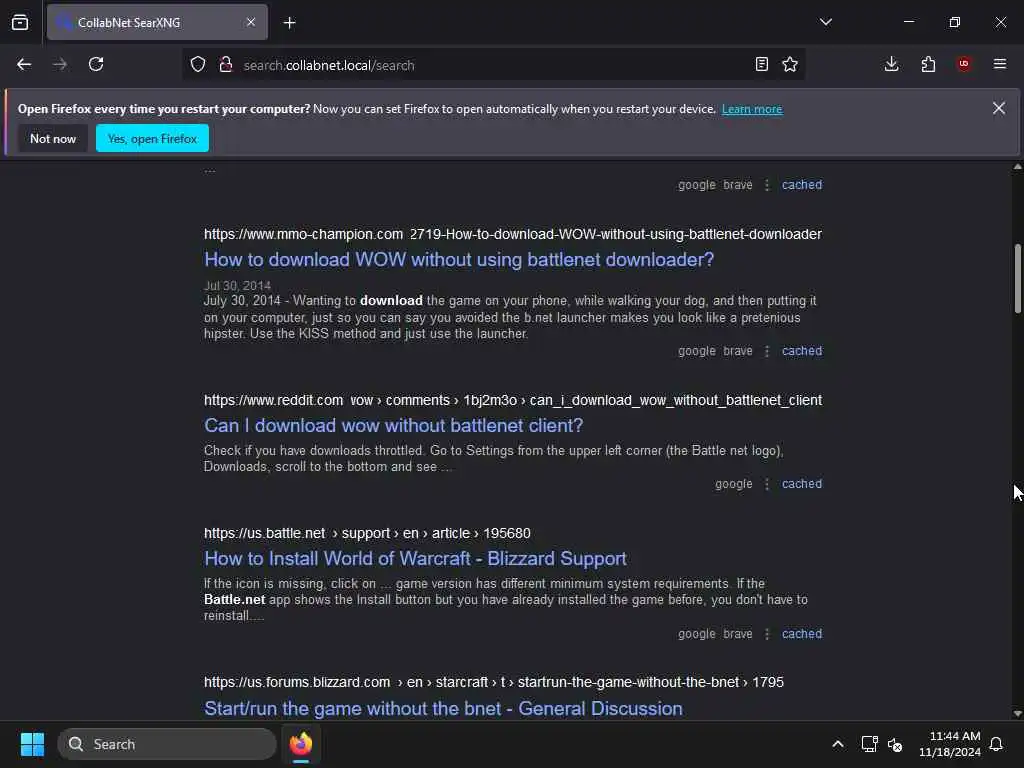Open Can I download wow without battlenet client result
The image size is (1024, 768).
[x=394, y=426]
